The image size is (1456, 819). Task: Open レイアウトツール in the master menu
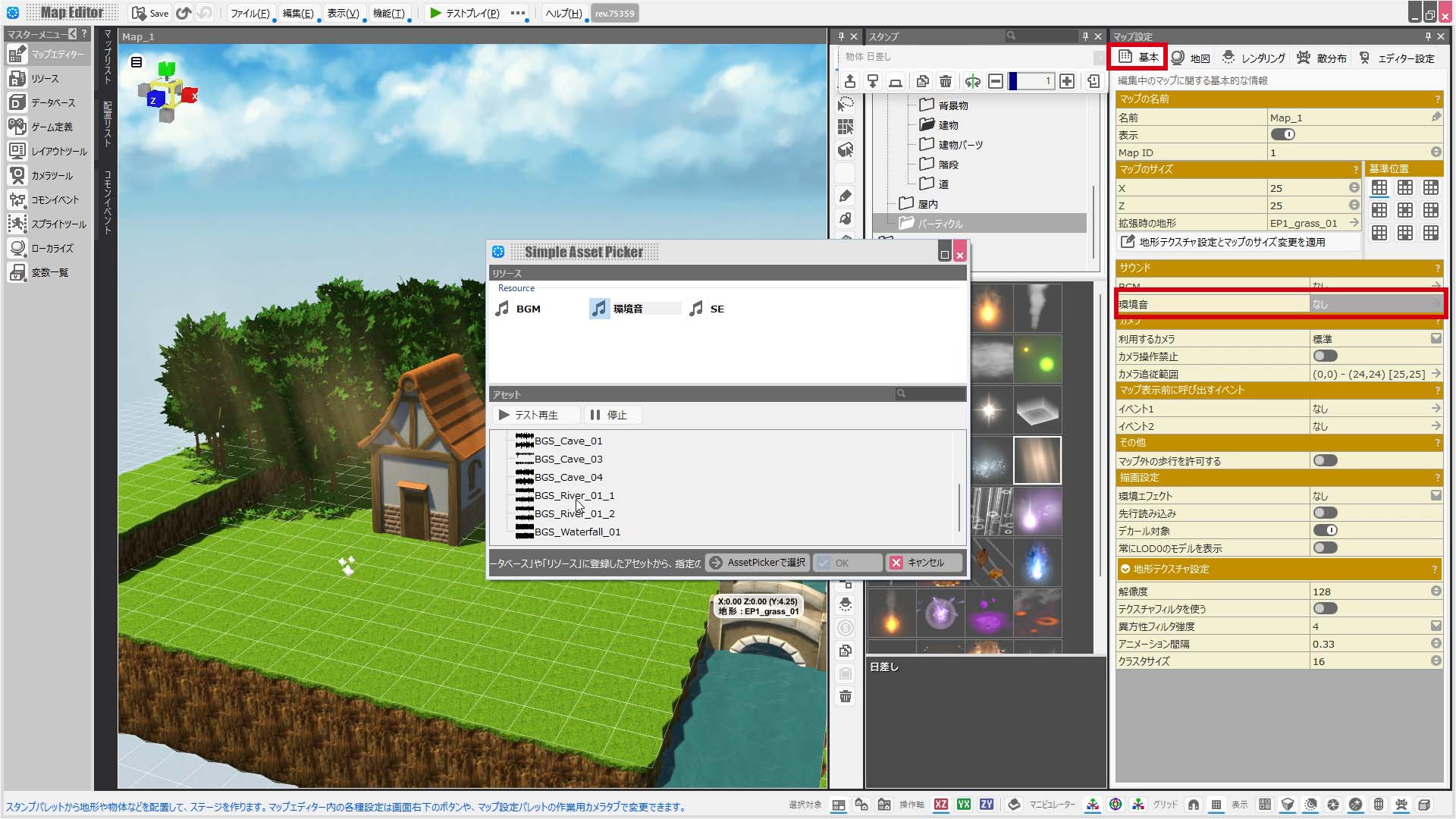pos(48,152)
